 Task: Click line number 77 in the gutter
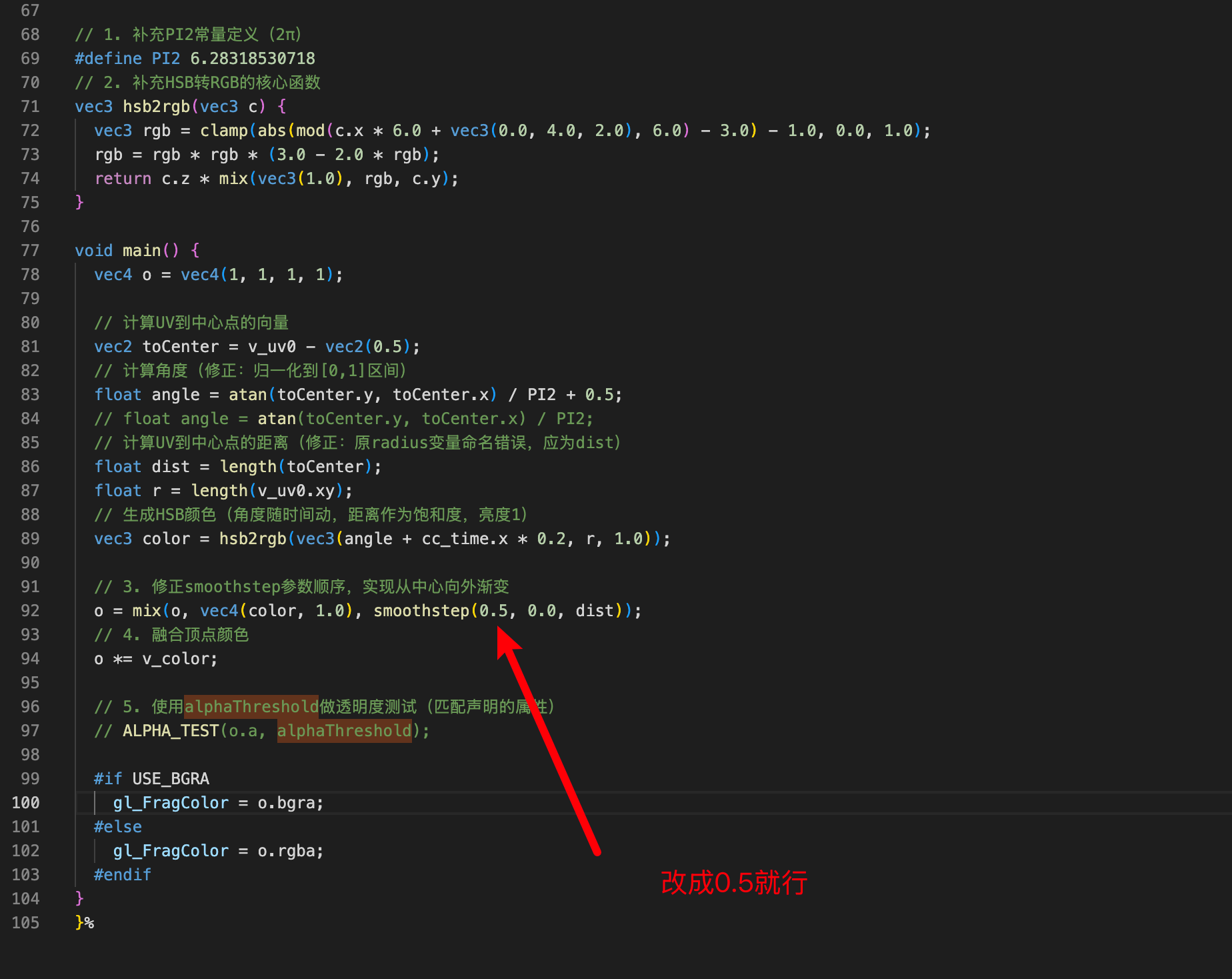(30, 250)
